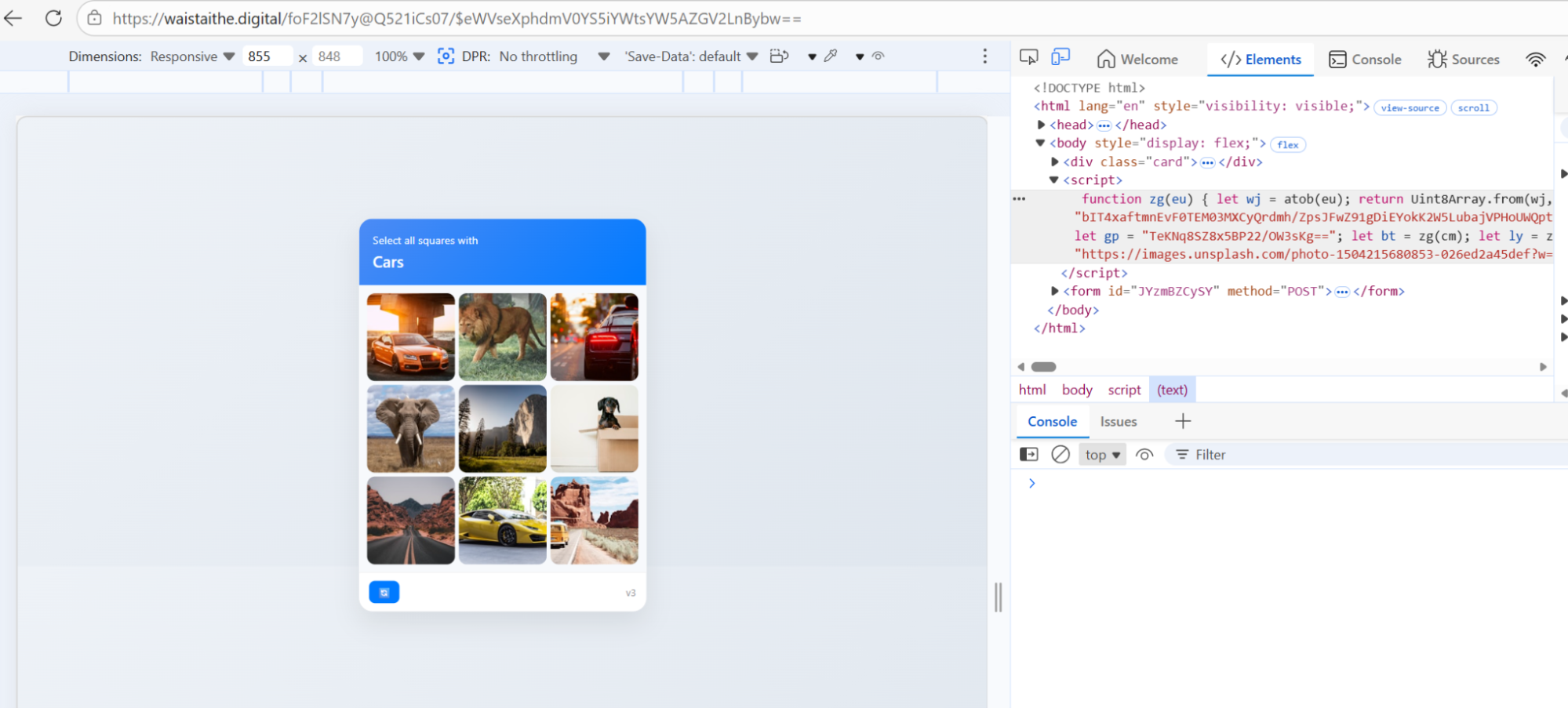The width and height of the screenshot is (1568, 708).
Task: Click the viewport resize handle bar
Action: tap(999, 597)
